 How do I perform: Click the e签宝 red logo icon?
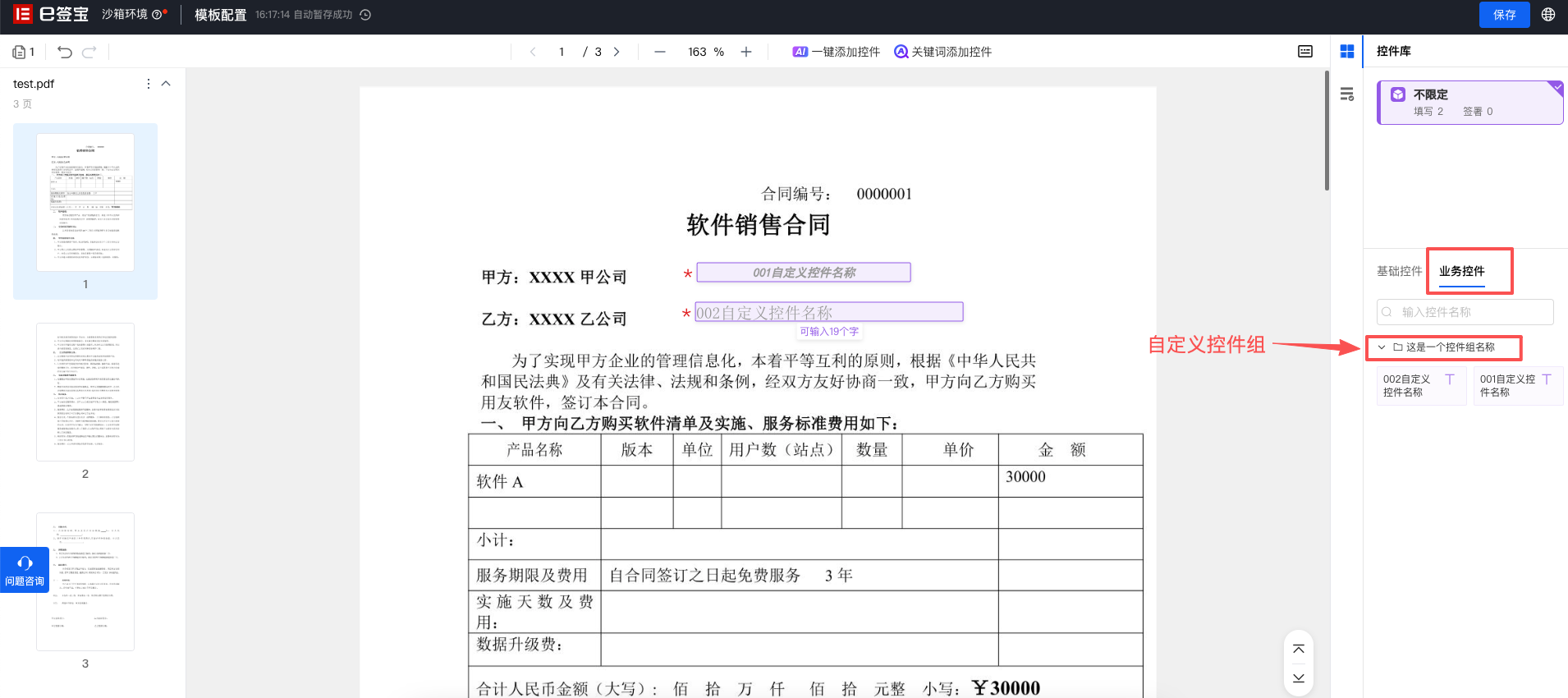click(x=22, y=14)
